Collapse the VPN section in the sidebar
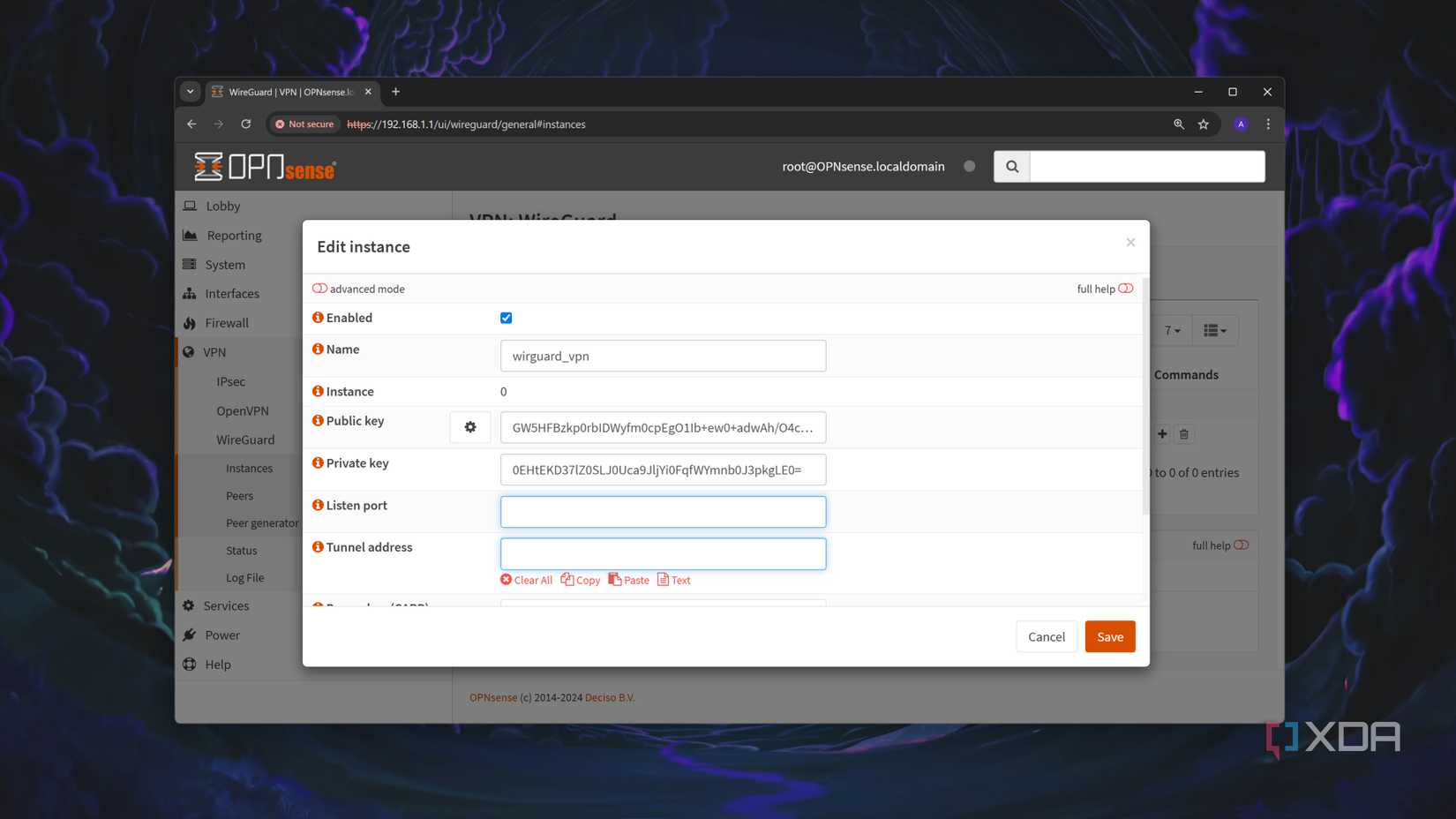Image resolution: width=1456 pixels, height=819 pixels. pyautogui.click(x=214, y=351)
